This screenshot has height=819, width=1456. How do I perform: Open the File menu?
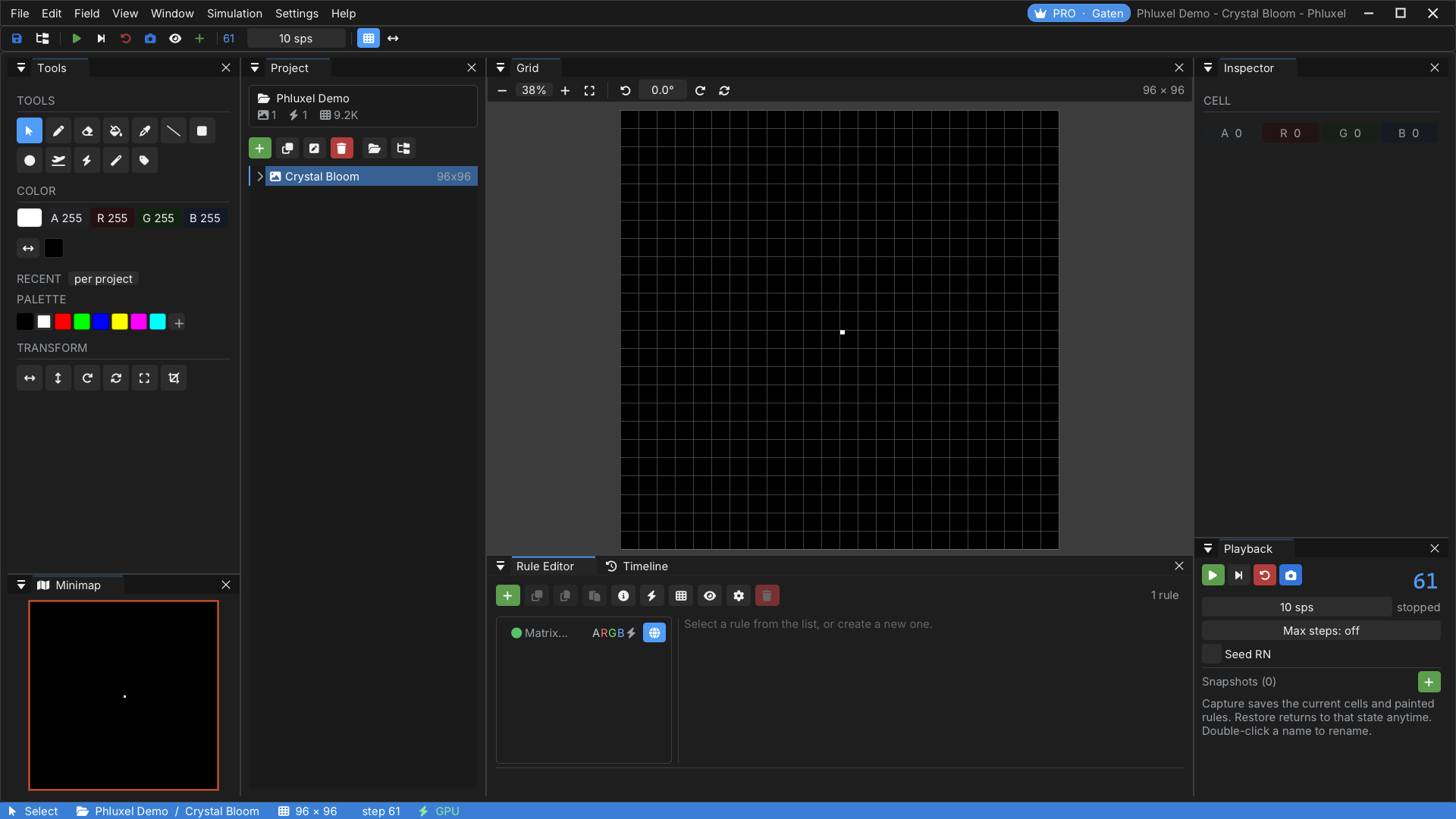click(20, 14)
